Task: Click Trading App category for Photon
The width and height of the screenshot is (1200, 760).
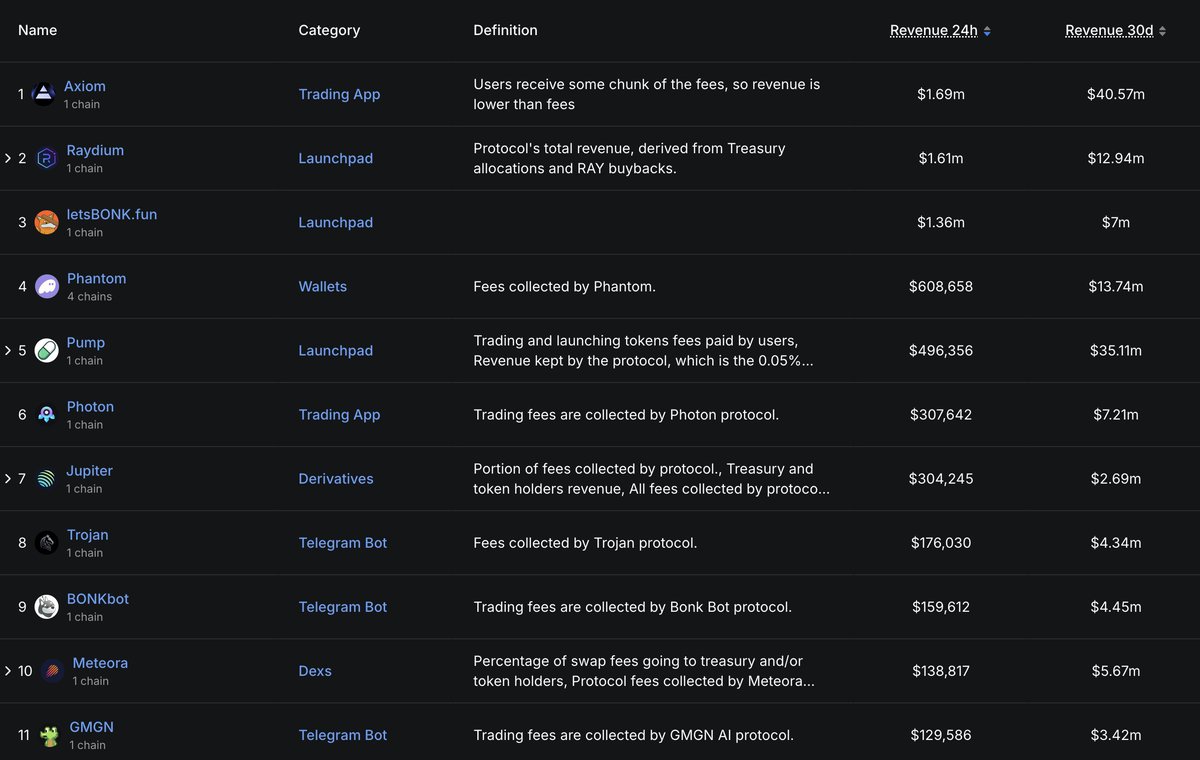Action: point(339,414)
